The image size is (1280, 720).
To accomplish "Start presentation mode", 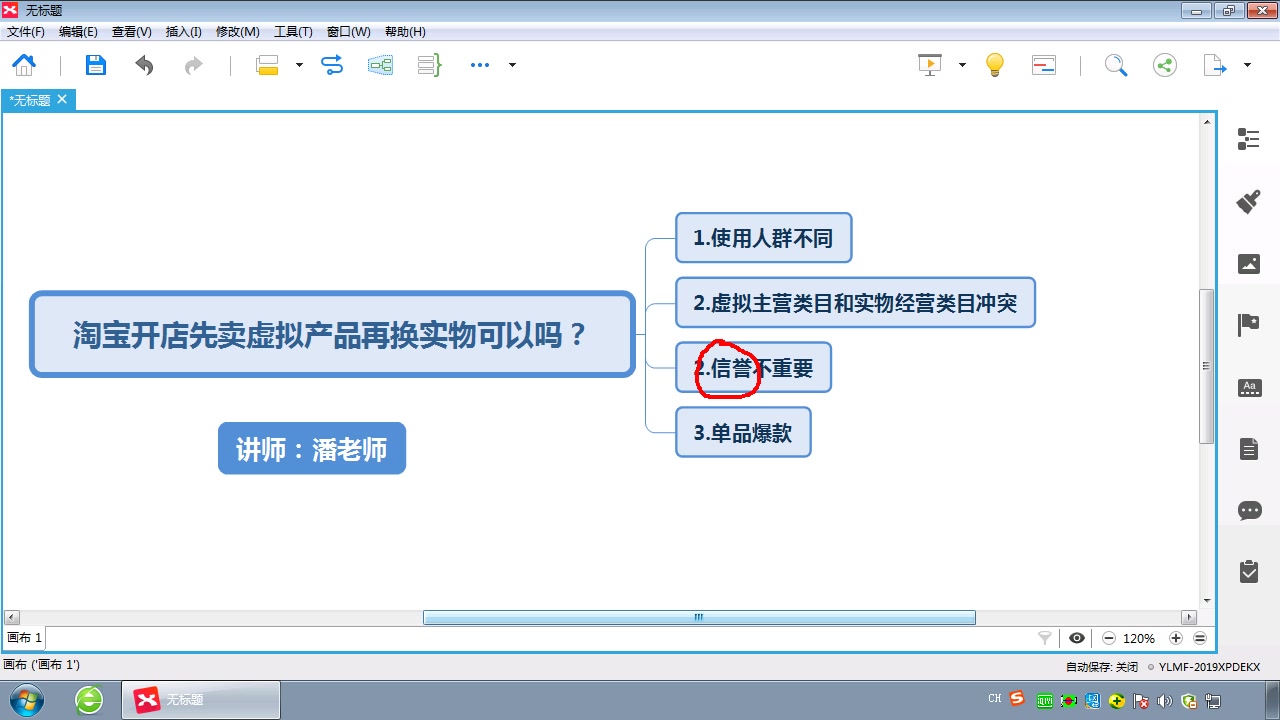I will pos(930,65).
